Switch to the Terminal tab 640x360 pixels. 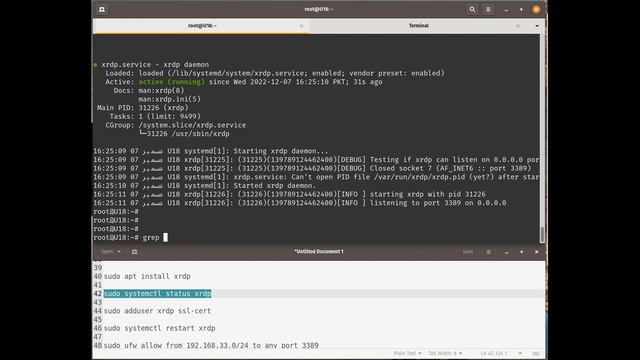coord(418,26)
